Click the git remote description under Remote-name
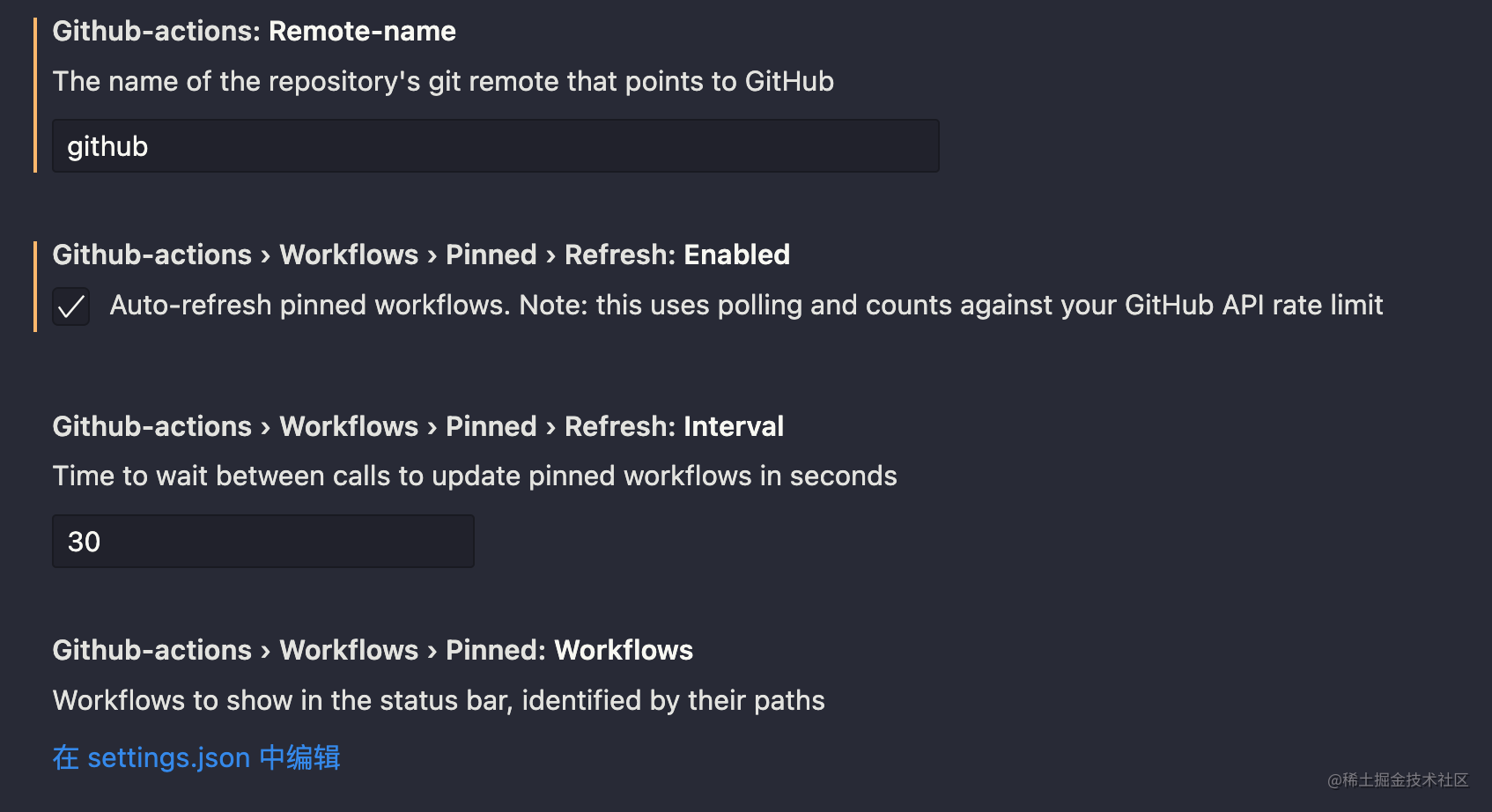This screenshot has width=1492, height=812. [443, 81]
